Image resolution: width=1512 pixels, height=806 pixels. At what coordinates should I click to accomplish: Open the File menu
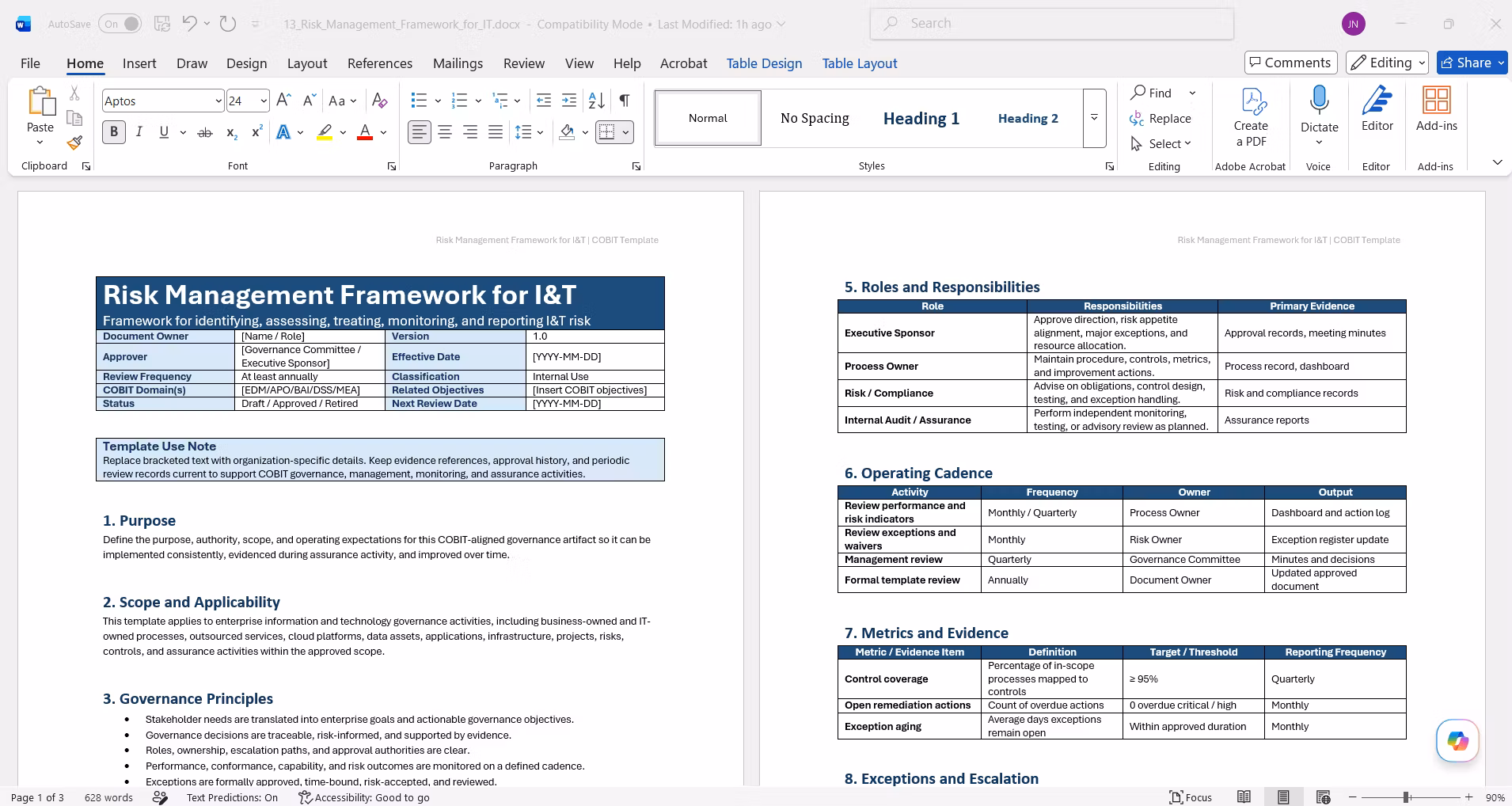30,63
